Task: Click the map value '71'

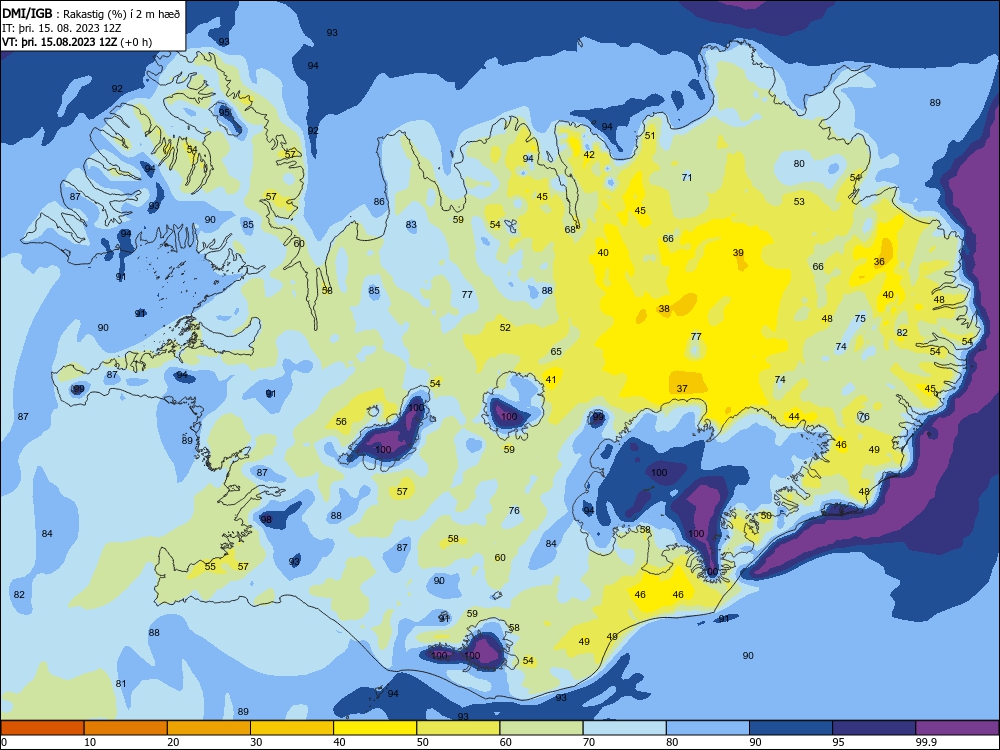Action: [687, 177]
